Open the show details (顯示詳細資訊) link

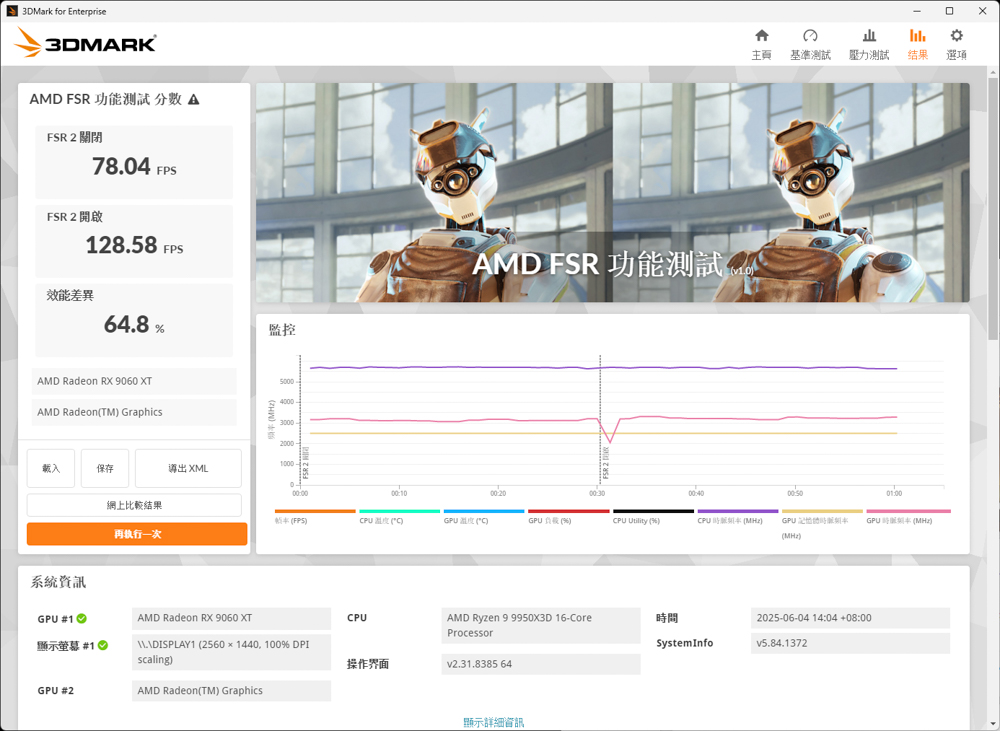pos(494,722)
